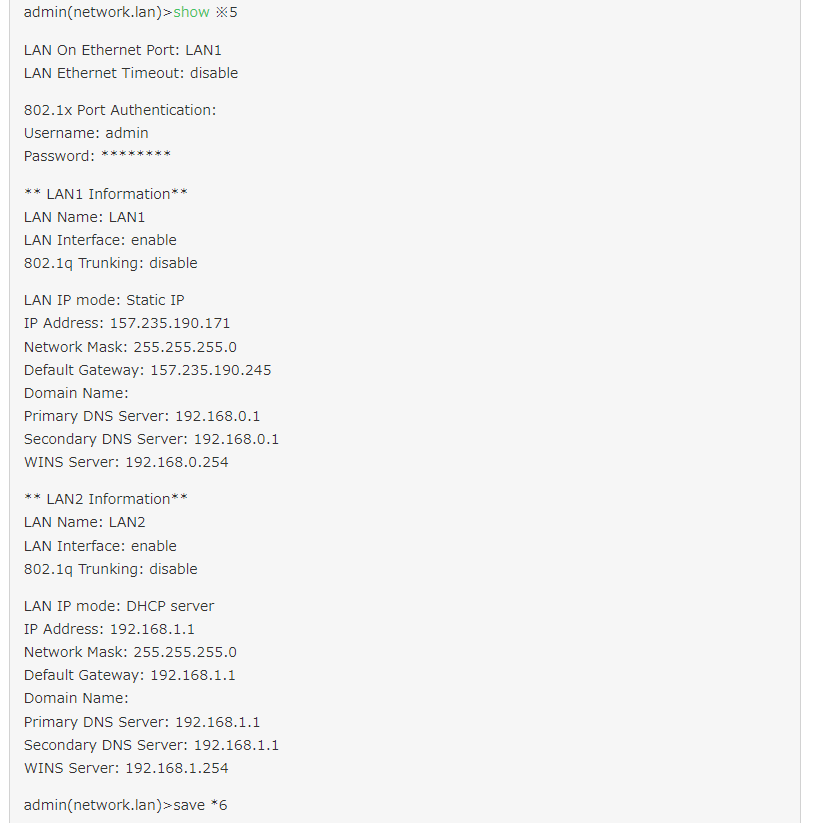The width and height of the screenshot is (813, 823).
Task: Click the LAN1 IP address 157.235.190.171
Action: (170, 324)
